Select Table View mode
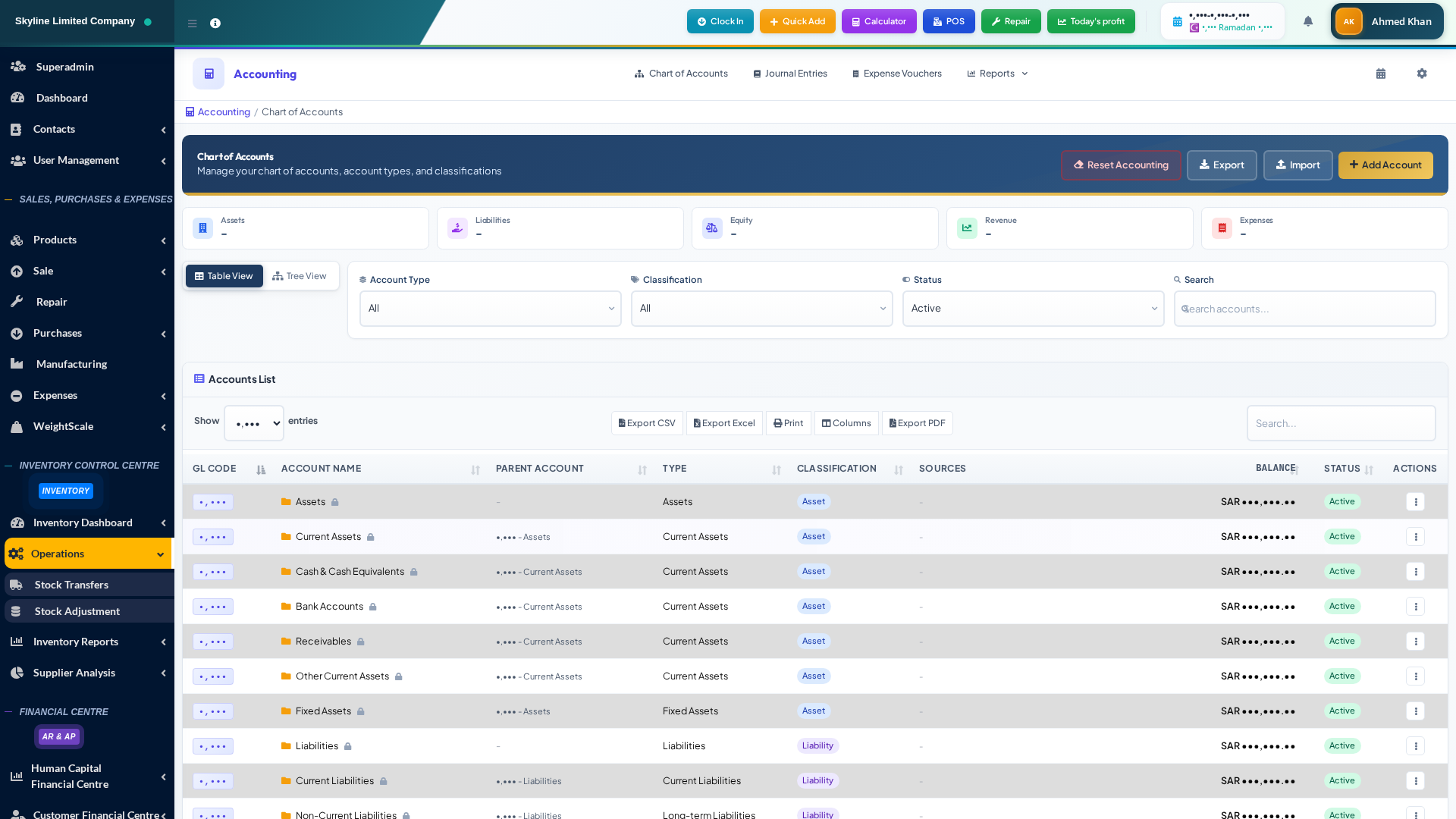This screenshot has height=819, width=1456. [224, 276]
